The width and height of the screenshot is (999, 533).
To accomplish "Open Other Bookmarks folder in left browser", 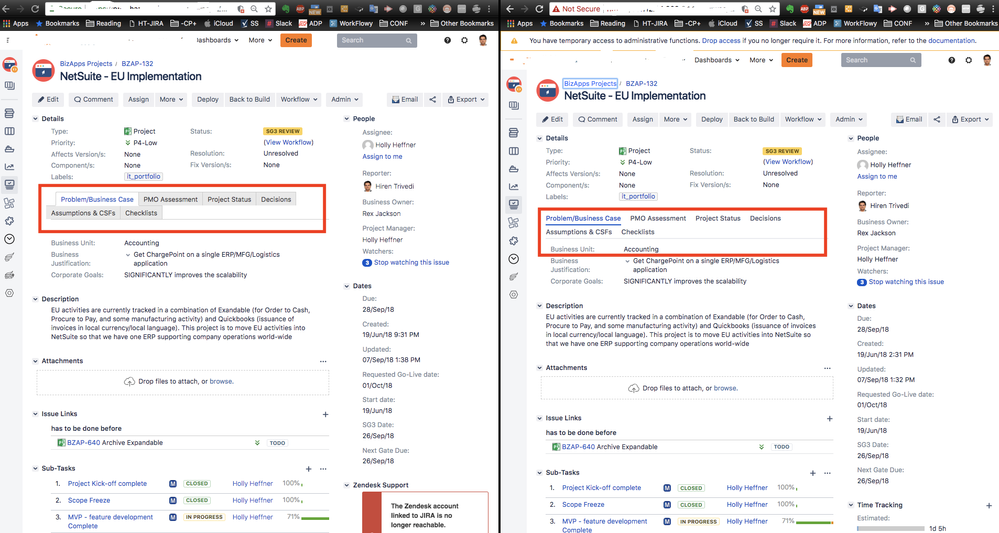I will click(x=463, y=24).
